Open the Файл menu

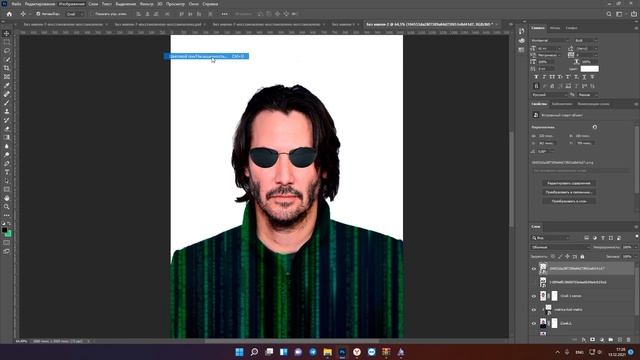point(16,4)
